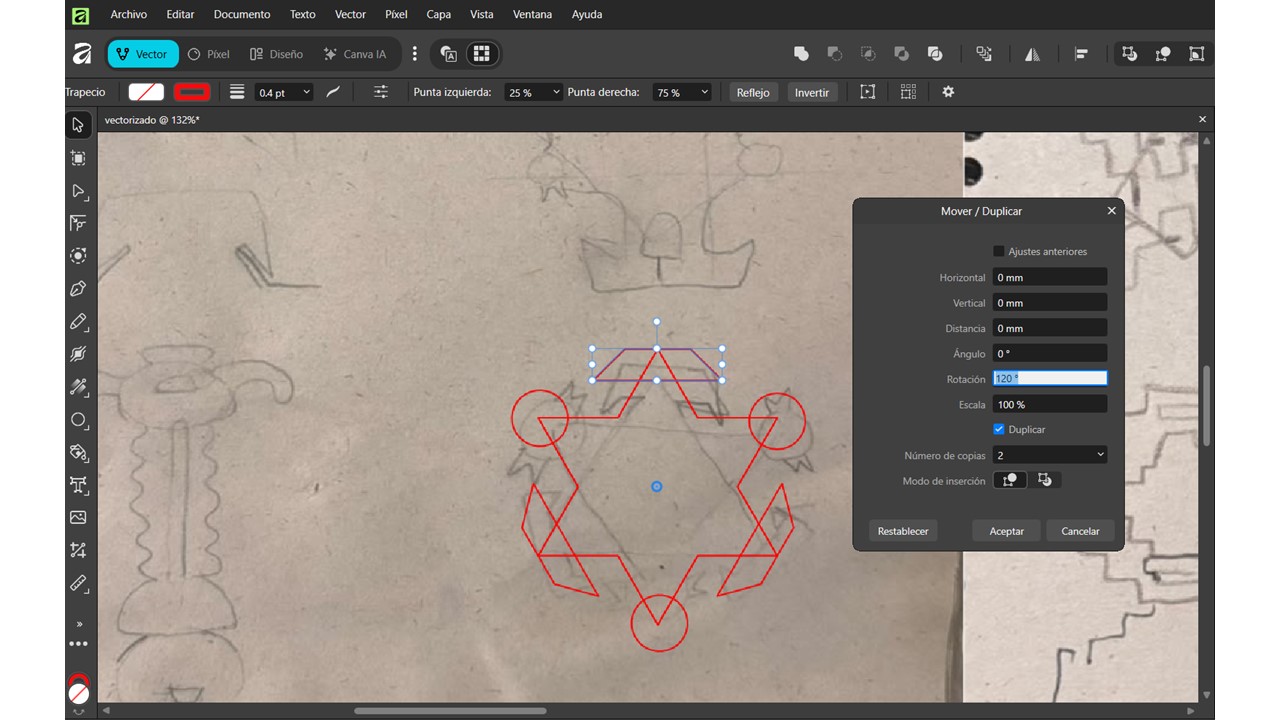Open more tools ellipsis in left toolbar
This screenshot has height=720, width=1280.
pyautogui.click(x=78, y=644)
